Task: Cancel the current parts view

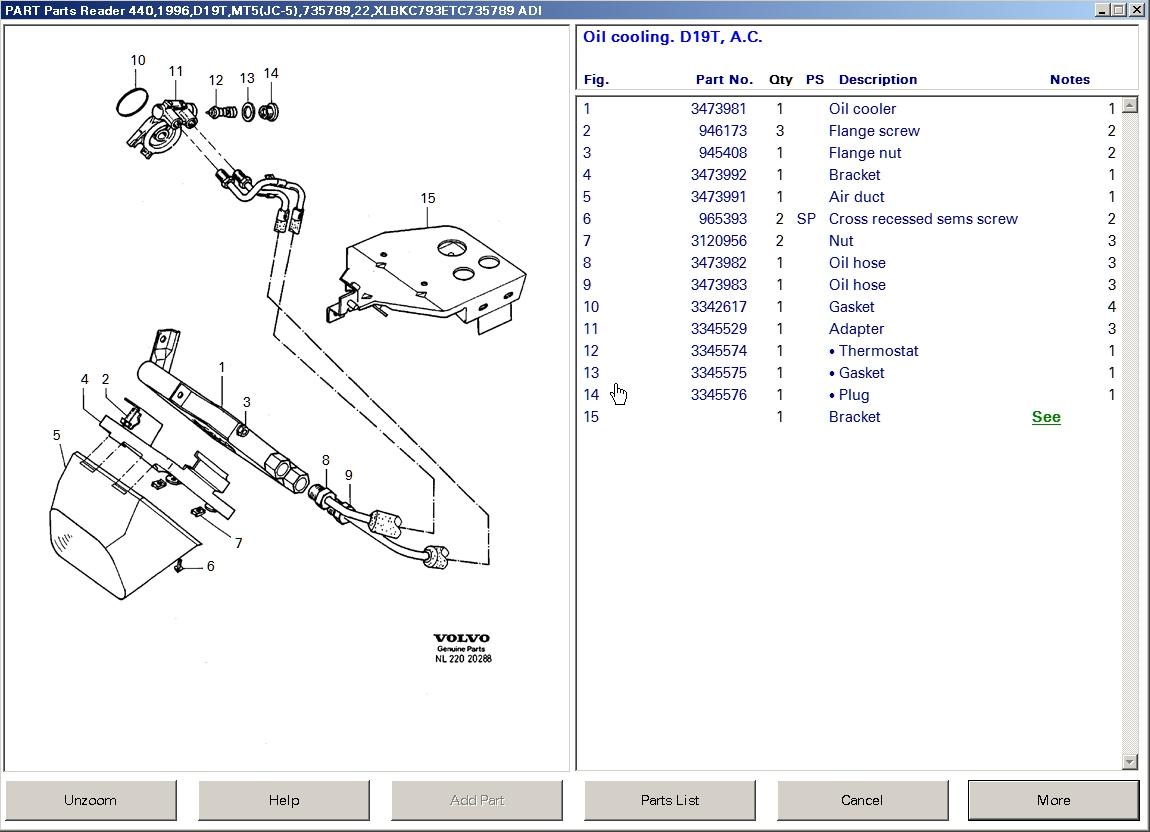Action: click(x=862, y=800)
